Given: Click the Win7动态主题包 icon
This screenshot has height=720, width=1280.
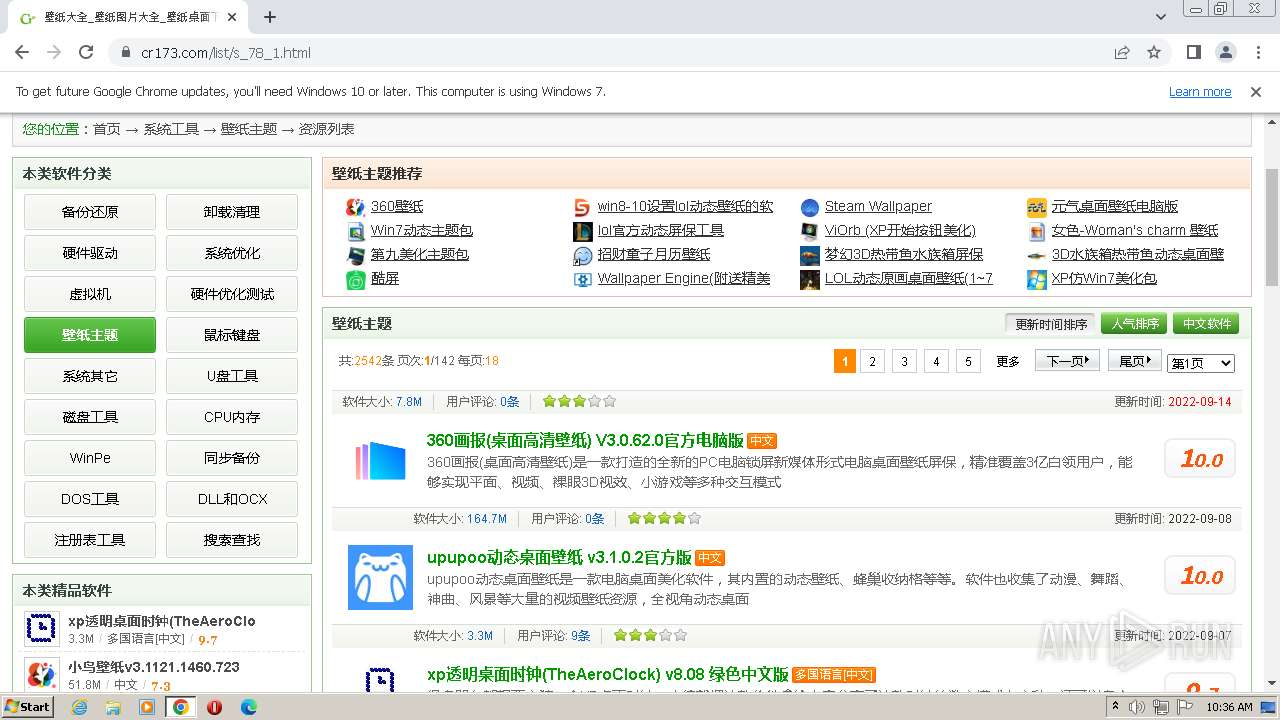Looking at the screenshot, I should point(355,231).
